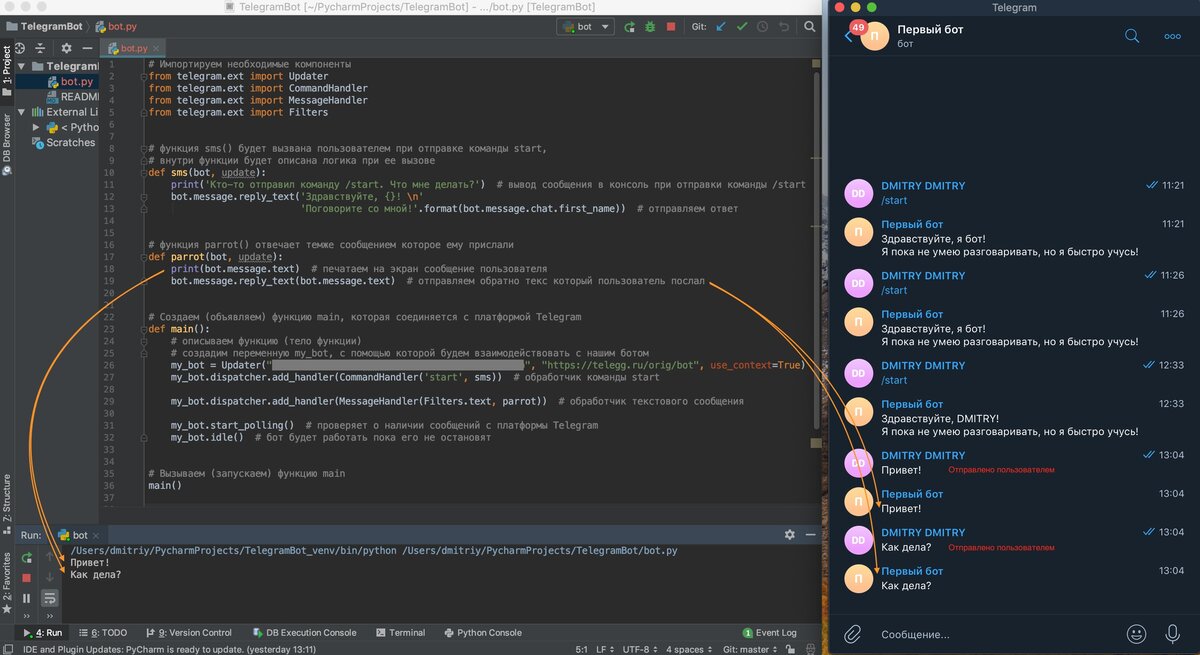This screenshot has height=655, width=1200.
Task: Commit changes using the green Git checkmark
Action: coord(742,27)
